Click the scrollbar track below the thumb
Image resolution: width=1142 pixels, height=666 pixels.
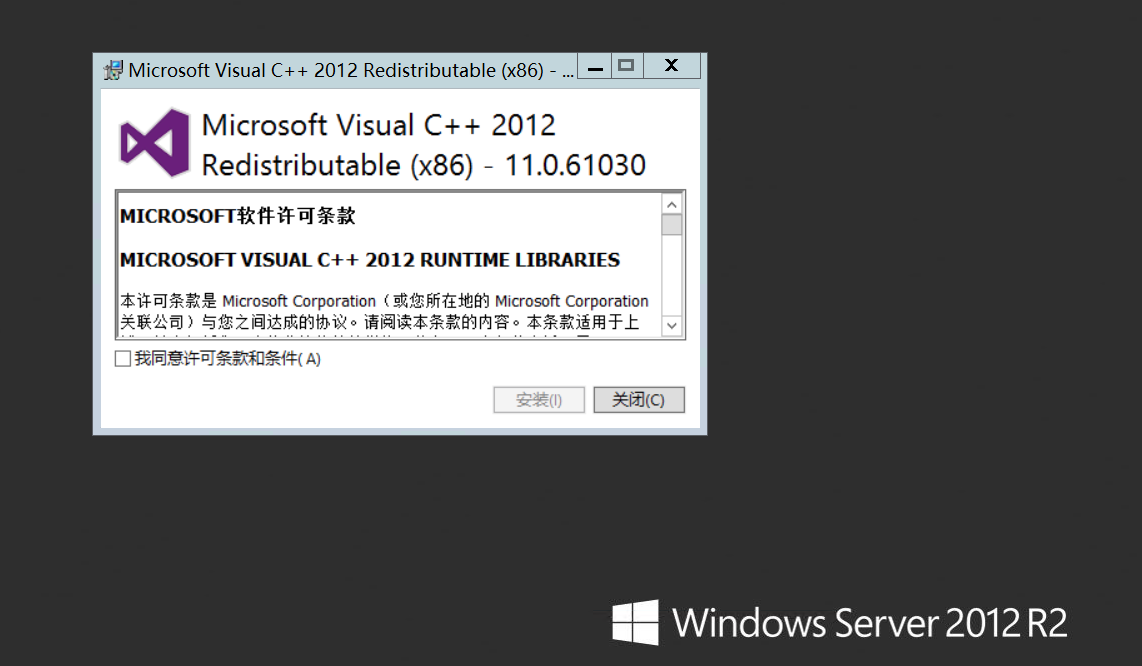click(x=672, y=280)
